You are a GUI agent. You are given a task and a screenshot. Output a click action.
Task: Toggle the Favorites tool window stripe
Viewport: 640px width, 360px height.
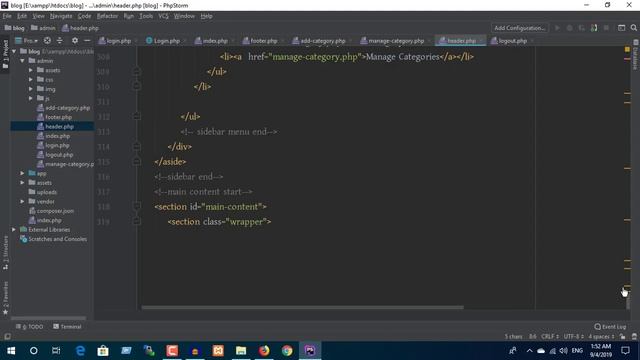pos(5,298)
